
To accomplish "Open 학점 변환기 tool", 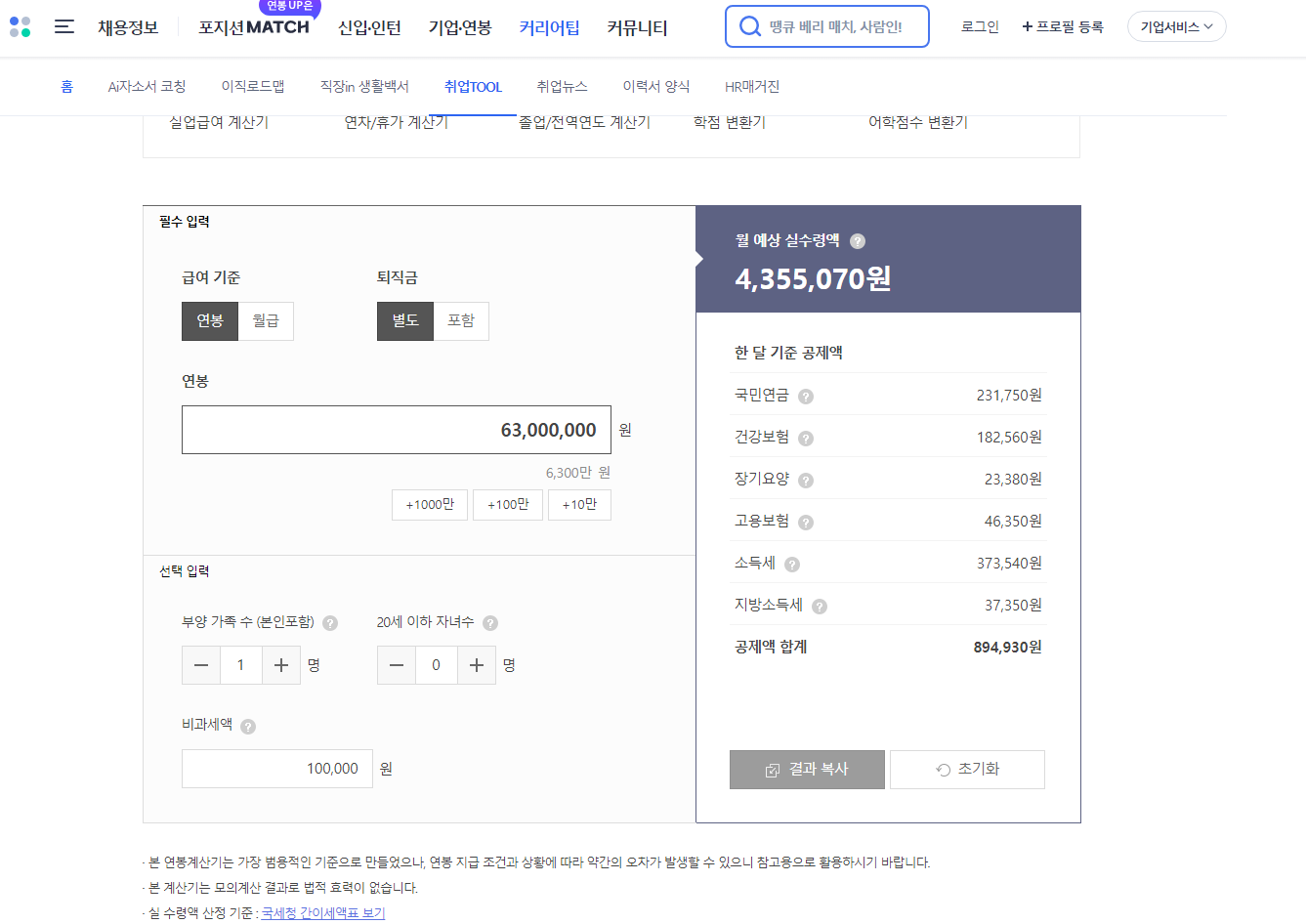I will 730,123.
